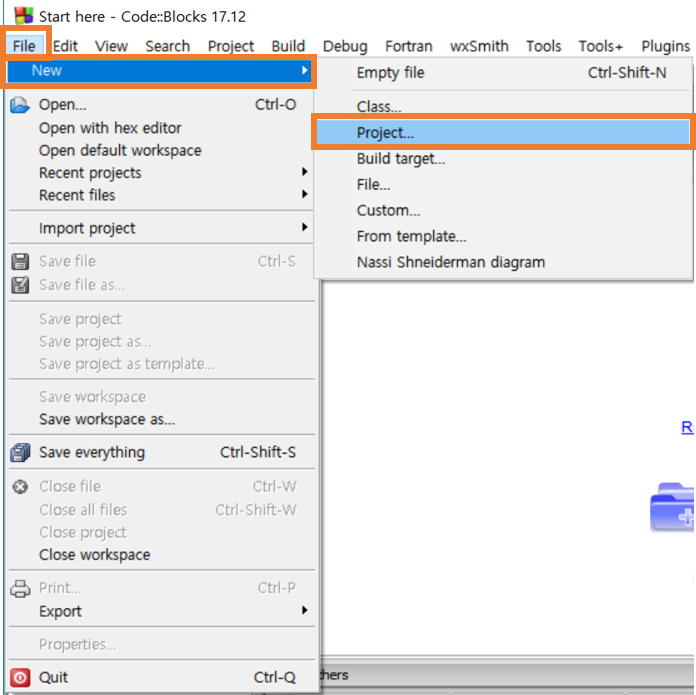Open the Project menu in menu bar
This screenshot has width=696, height=695.
pos(231,46)
